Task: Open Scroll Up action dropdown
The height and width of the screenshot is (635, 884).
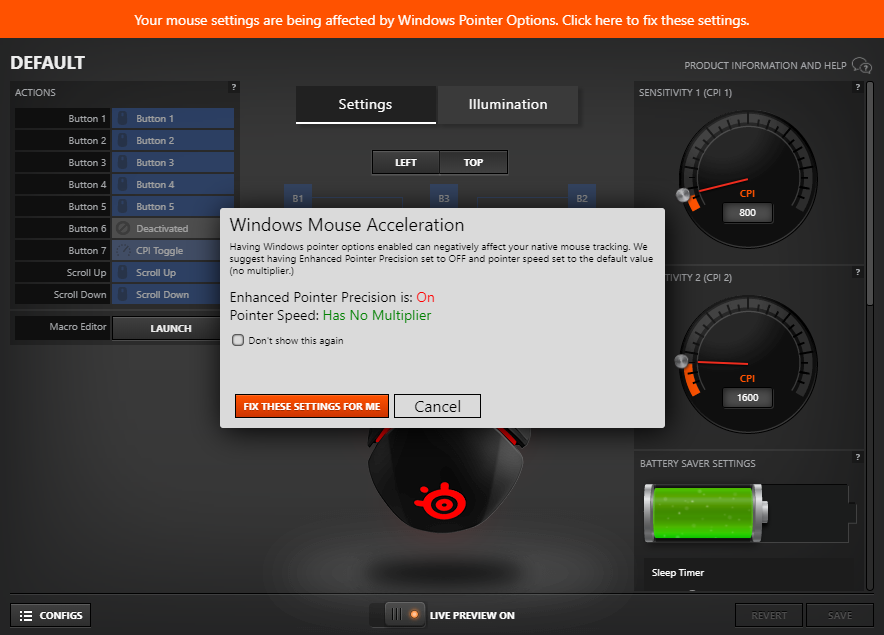Action: tap(166, 272)
